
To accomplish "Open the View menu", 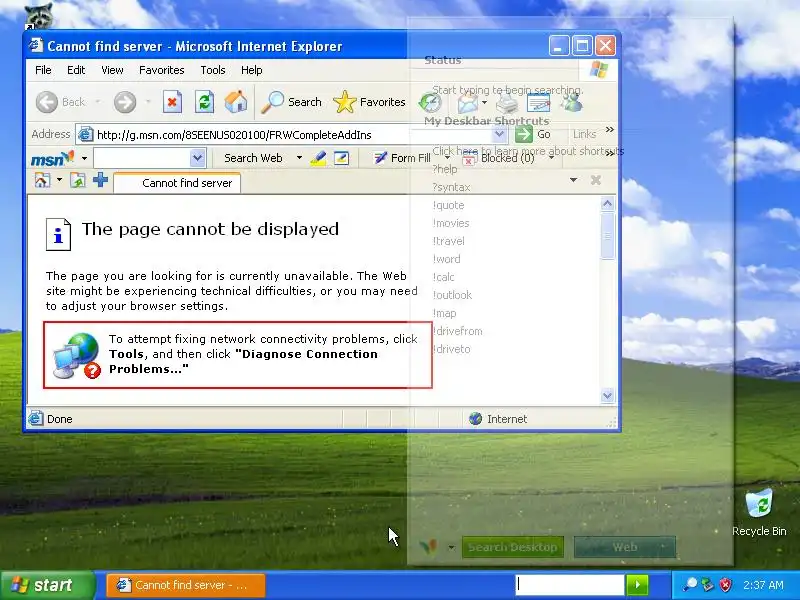I will 112,70.
